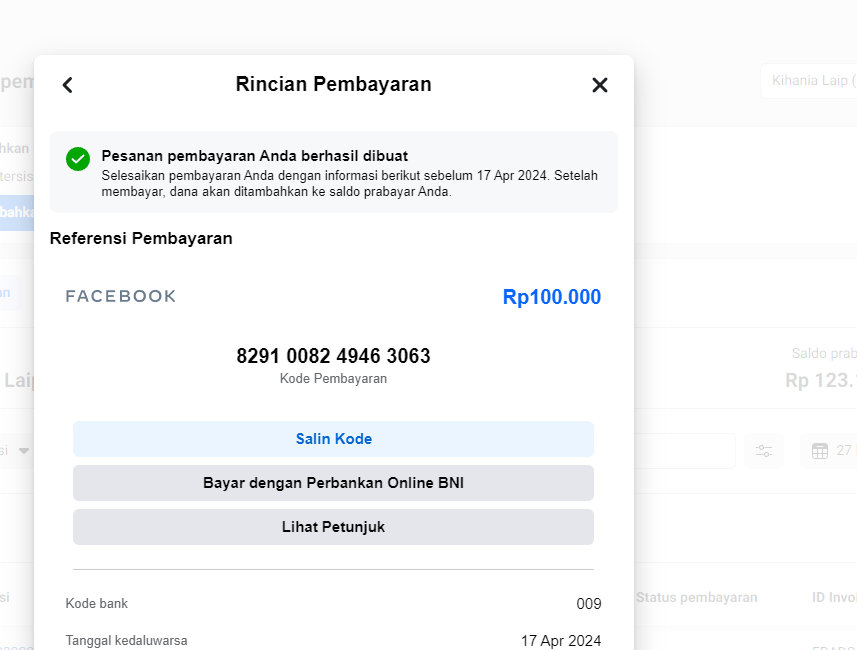Open Lihat Petunjuk instructions
This screenshot has width=857, height=650.
[x=333, y=527]
